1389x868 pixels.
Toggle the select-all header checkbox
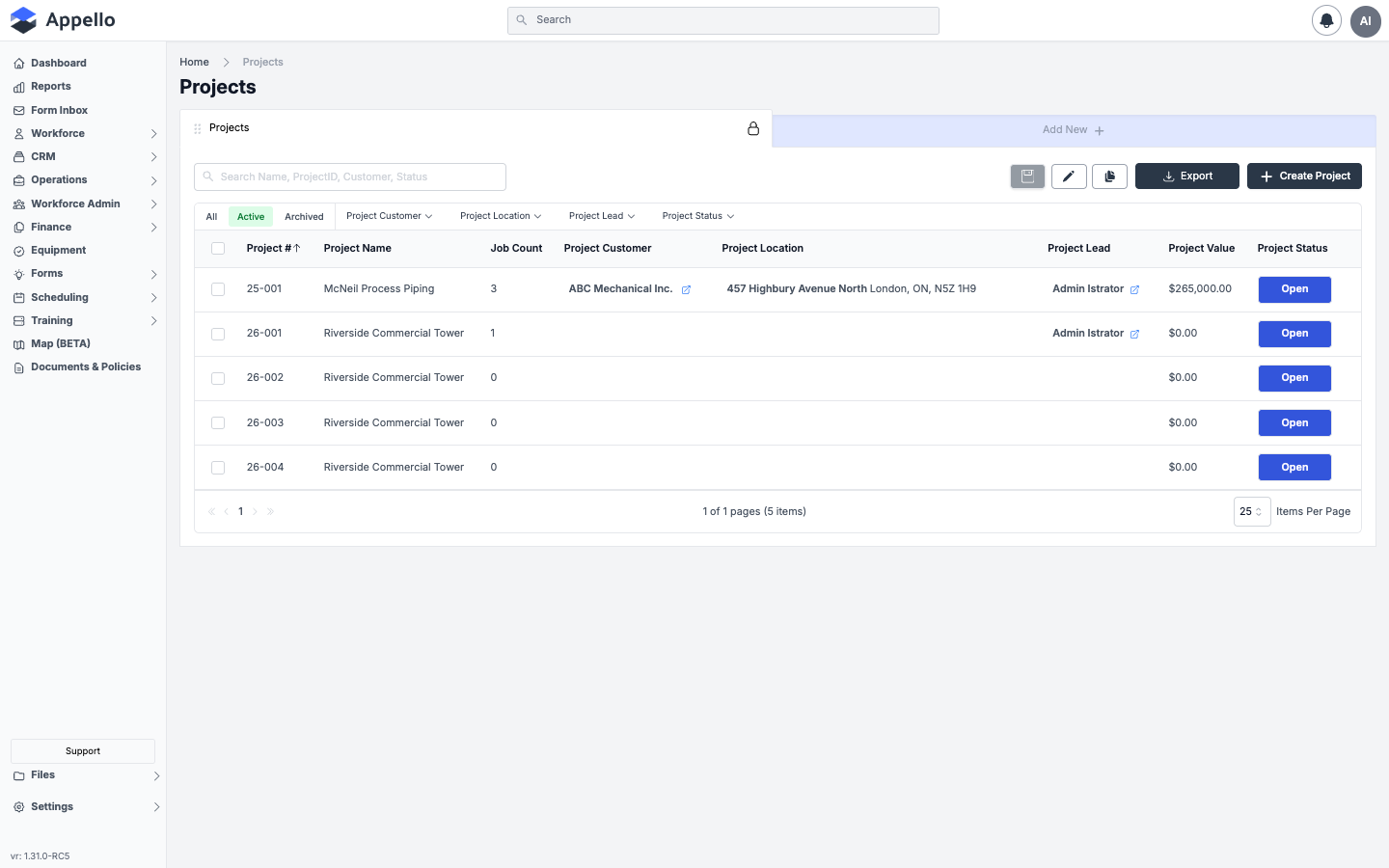coord(218,248)
